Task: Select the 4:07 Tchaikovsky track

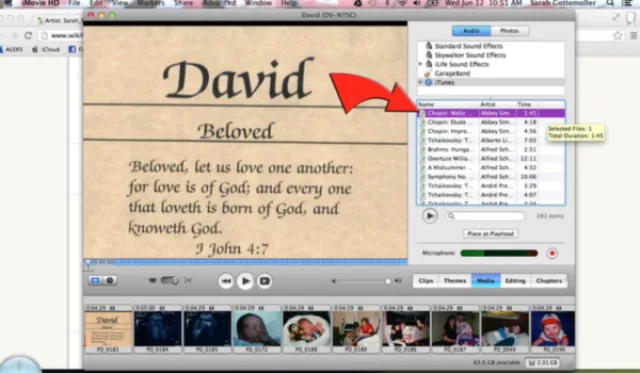Action: tap(491, 195)
